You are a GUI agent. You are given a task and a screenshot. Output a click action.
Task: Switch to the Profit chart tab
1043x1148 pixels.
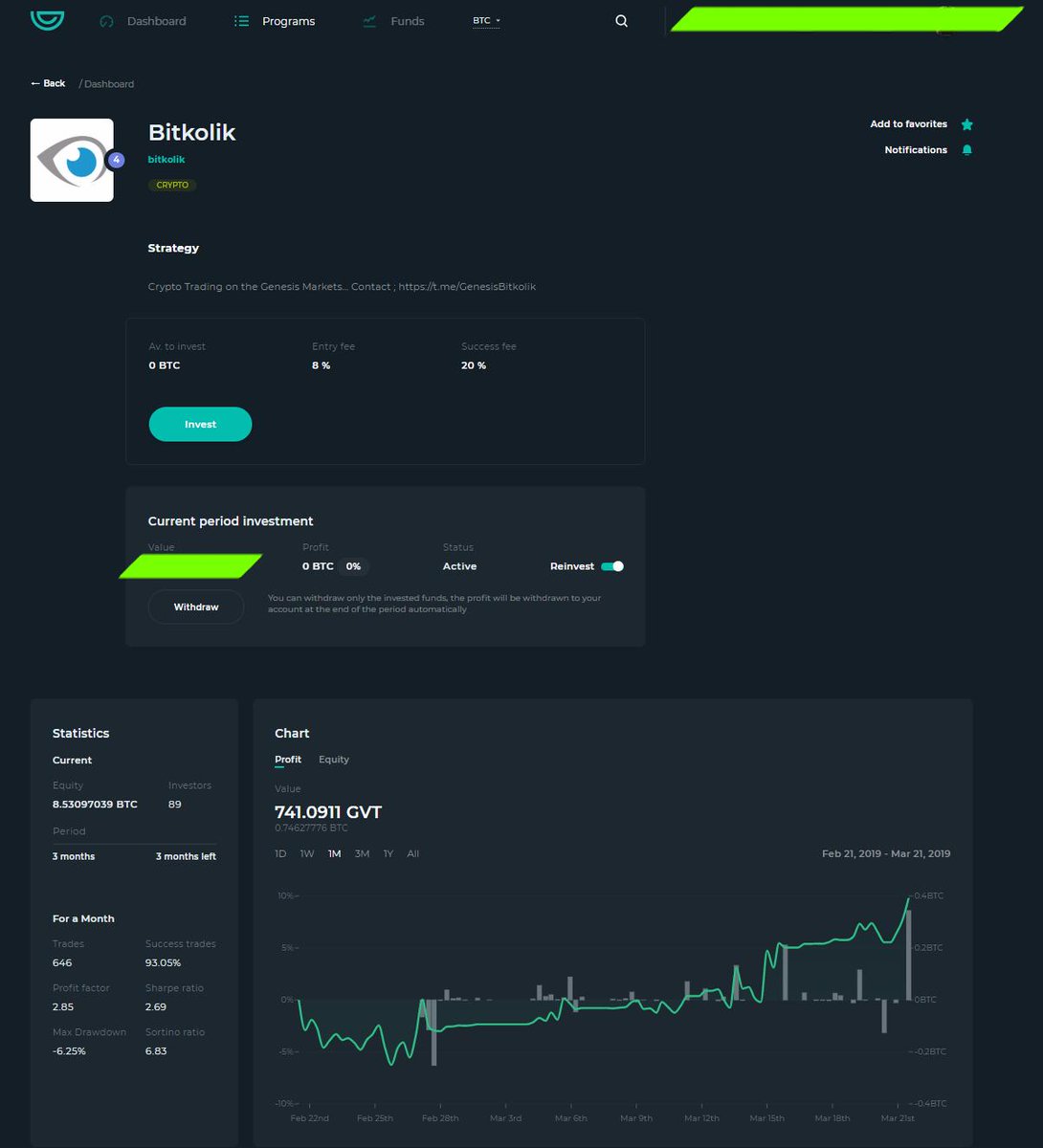pyautogui.click(x=288, y=760)
